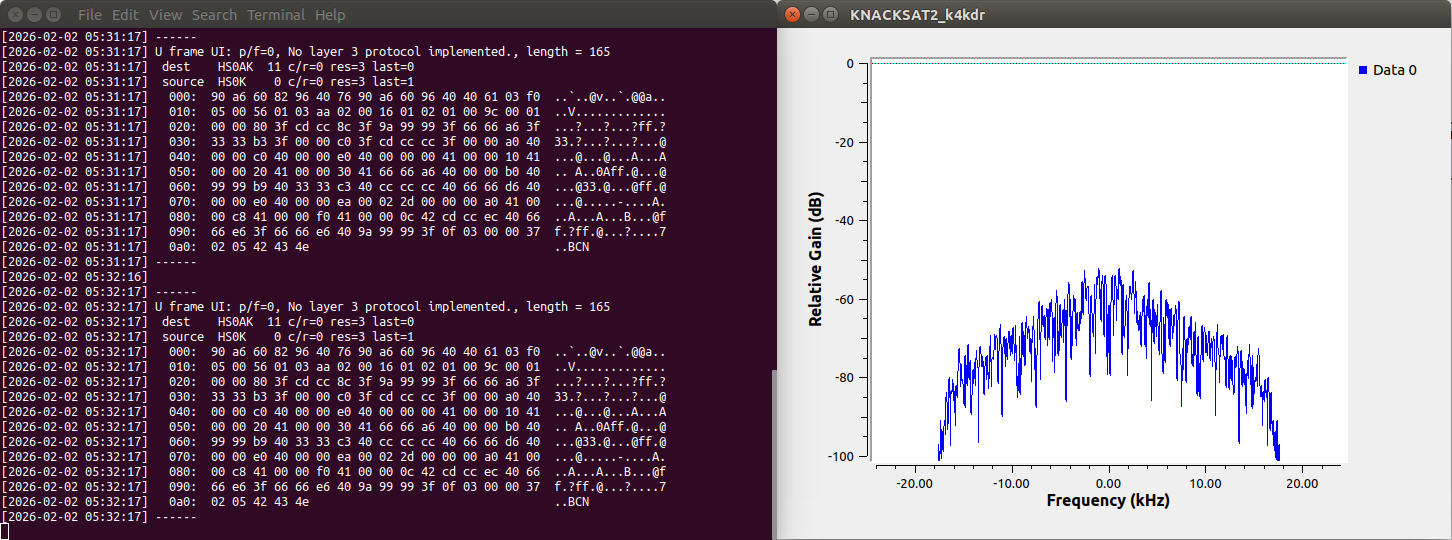
Task: Click the KNACKSAT2_k4kdr window title bar
Action: pyautogui.click(x=1100, y=15)
